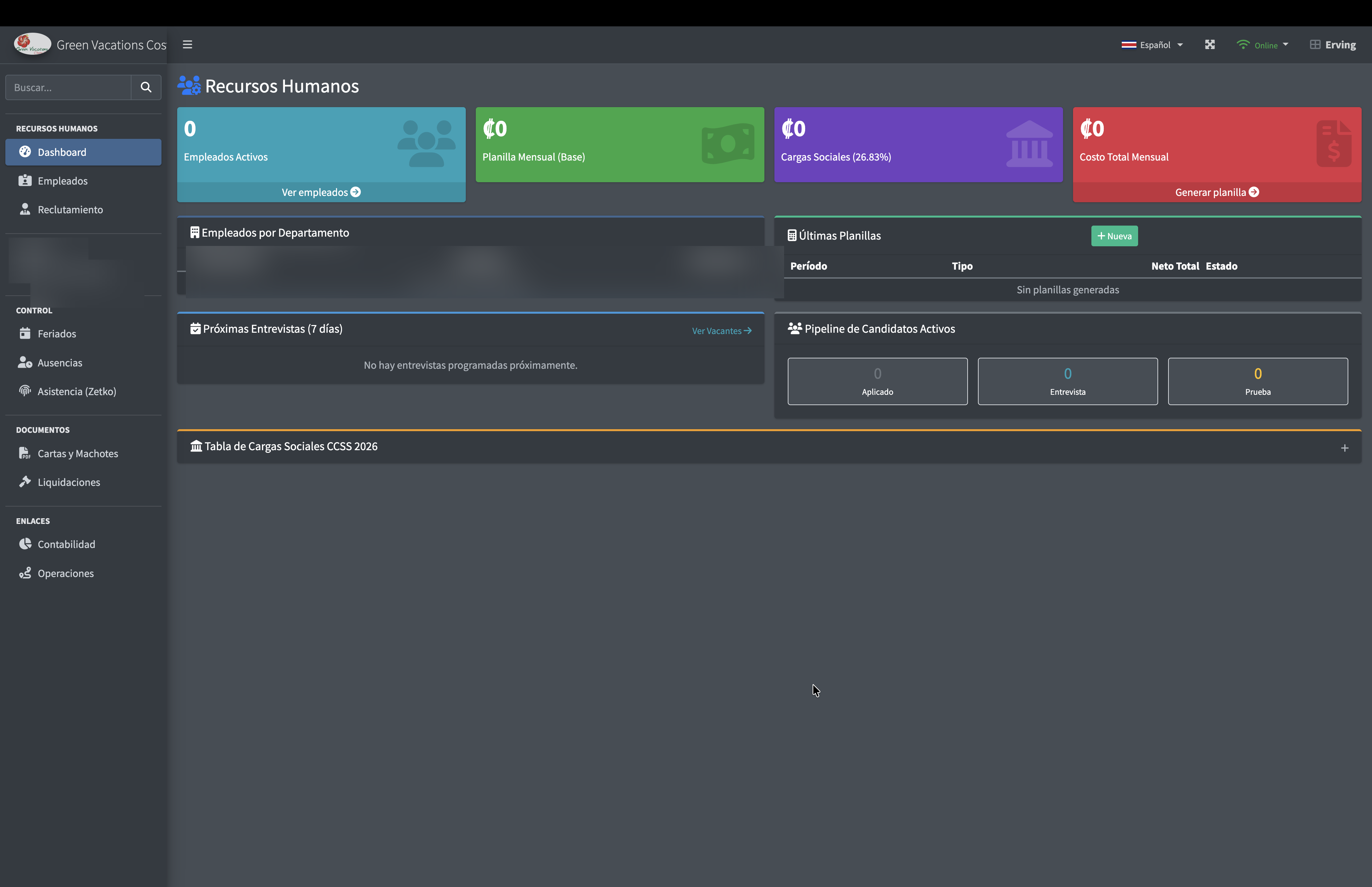Open the Español language dropdown

pyautogui.click(x=1152, y=45)
